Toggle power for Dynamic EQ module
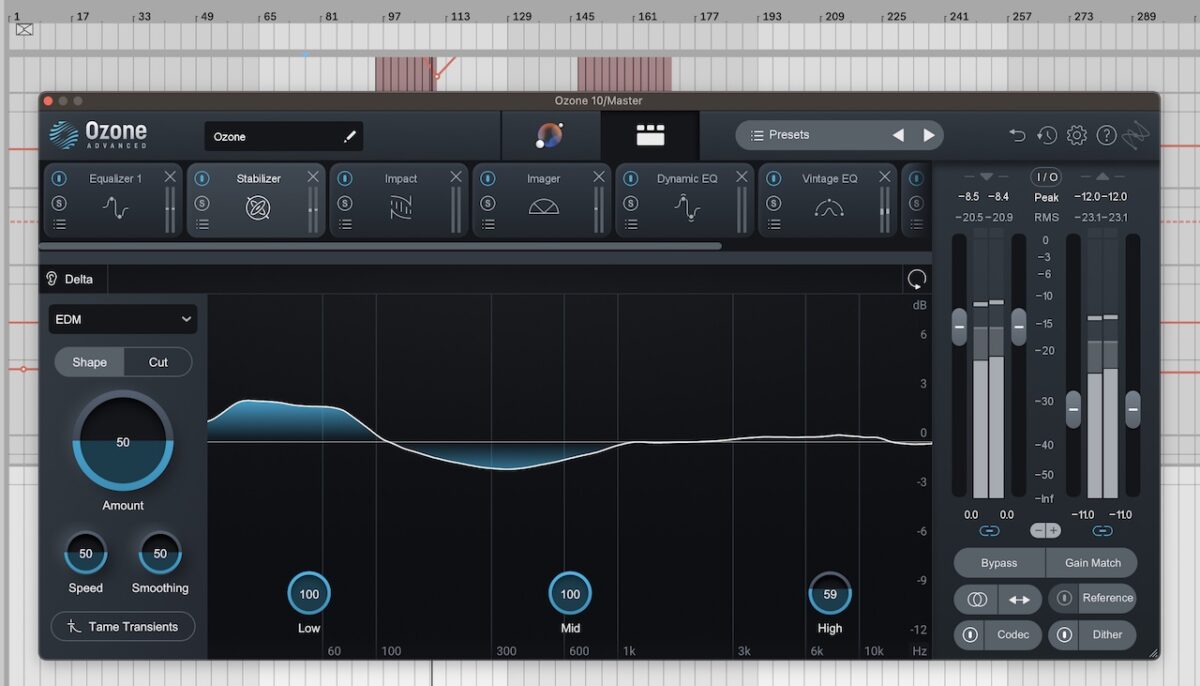 (x=631, y=179)
